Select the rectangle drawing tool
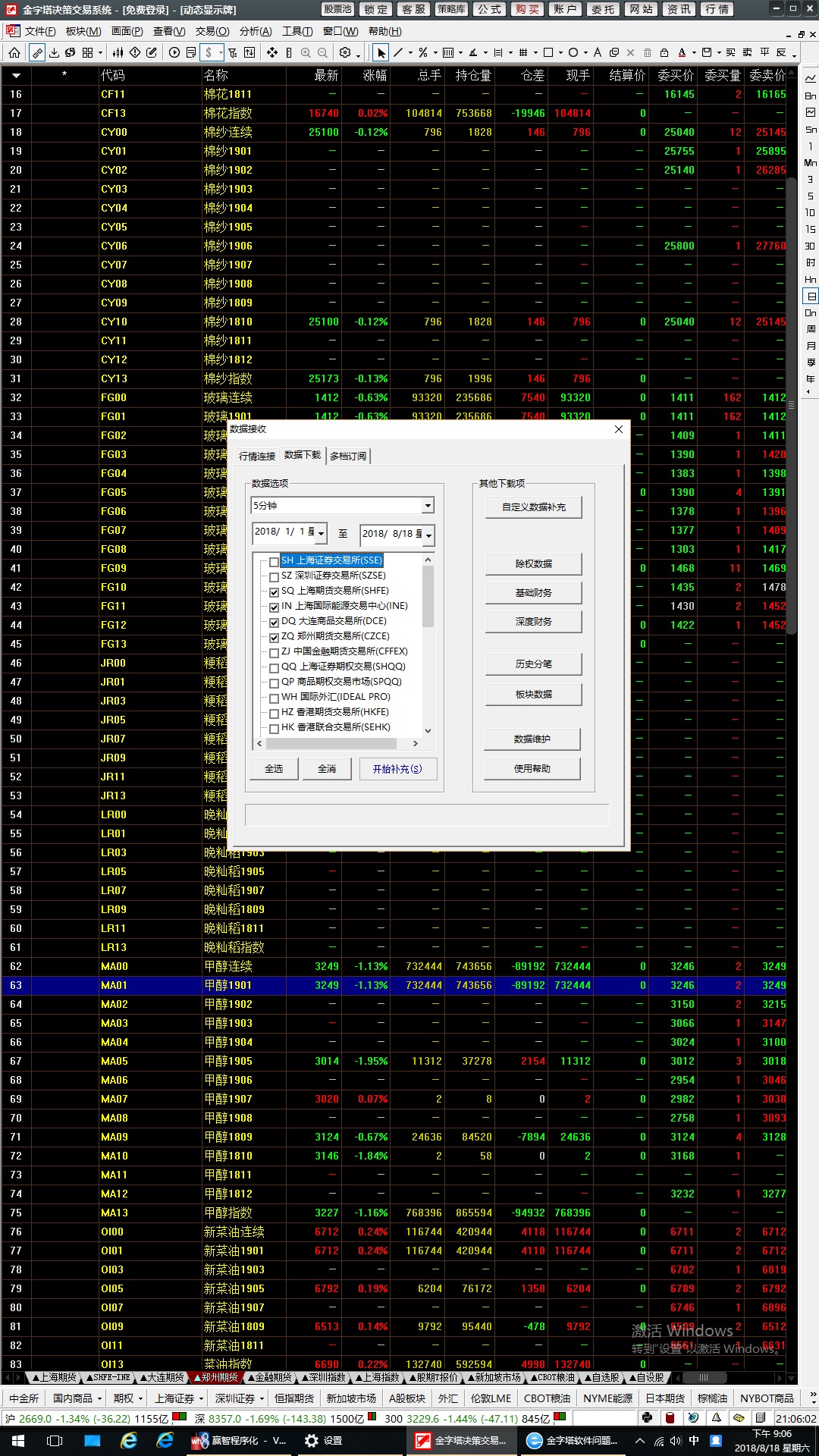 coord(548,52)
